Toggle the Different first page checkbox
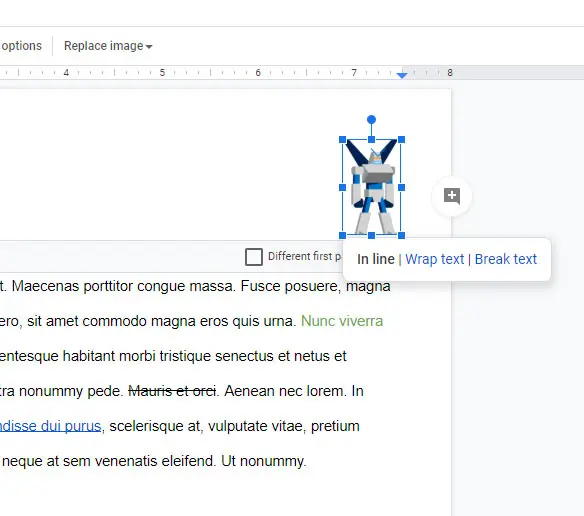 click(x=254, y=257)
